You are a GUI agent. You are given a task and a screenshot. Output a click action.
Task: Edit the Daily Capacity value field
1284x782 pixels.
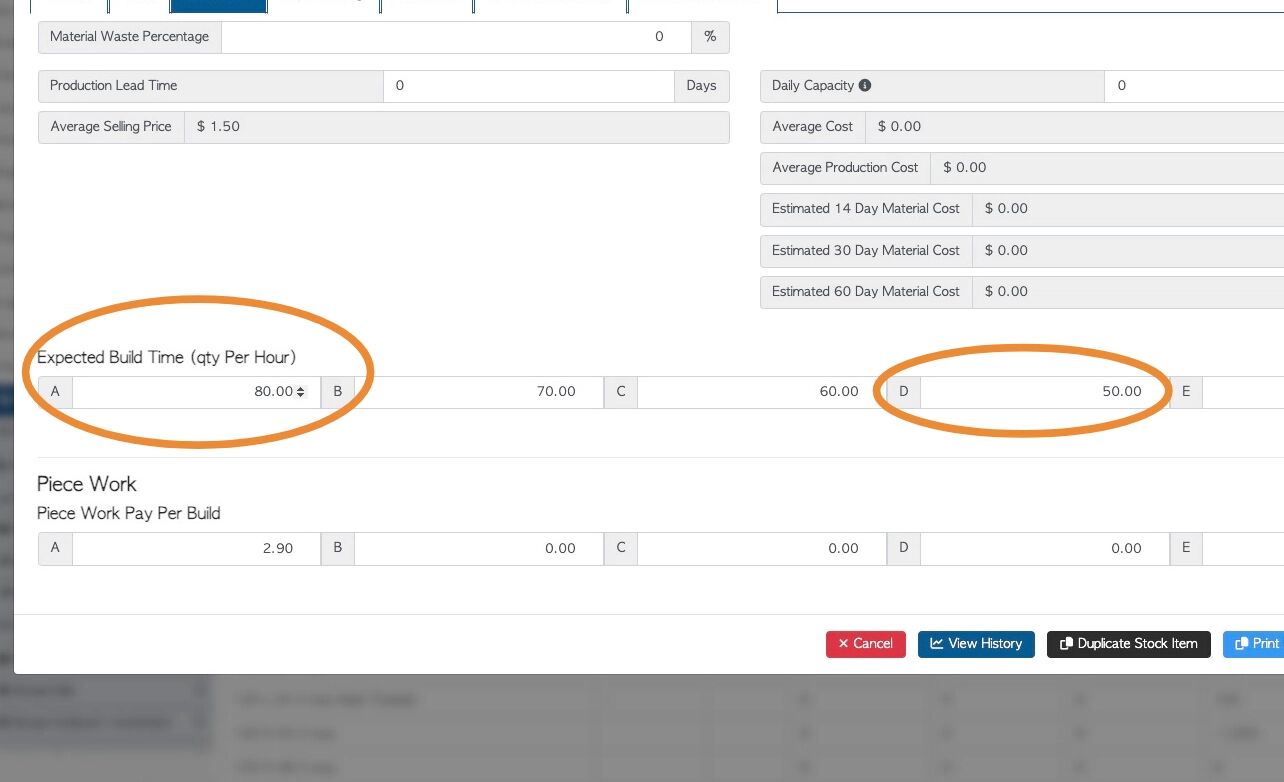point(1194,86)
